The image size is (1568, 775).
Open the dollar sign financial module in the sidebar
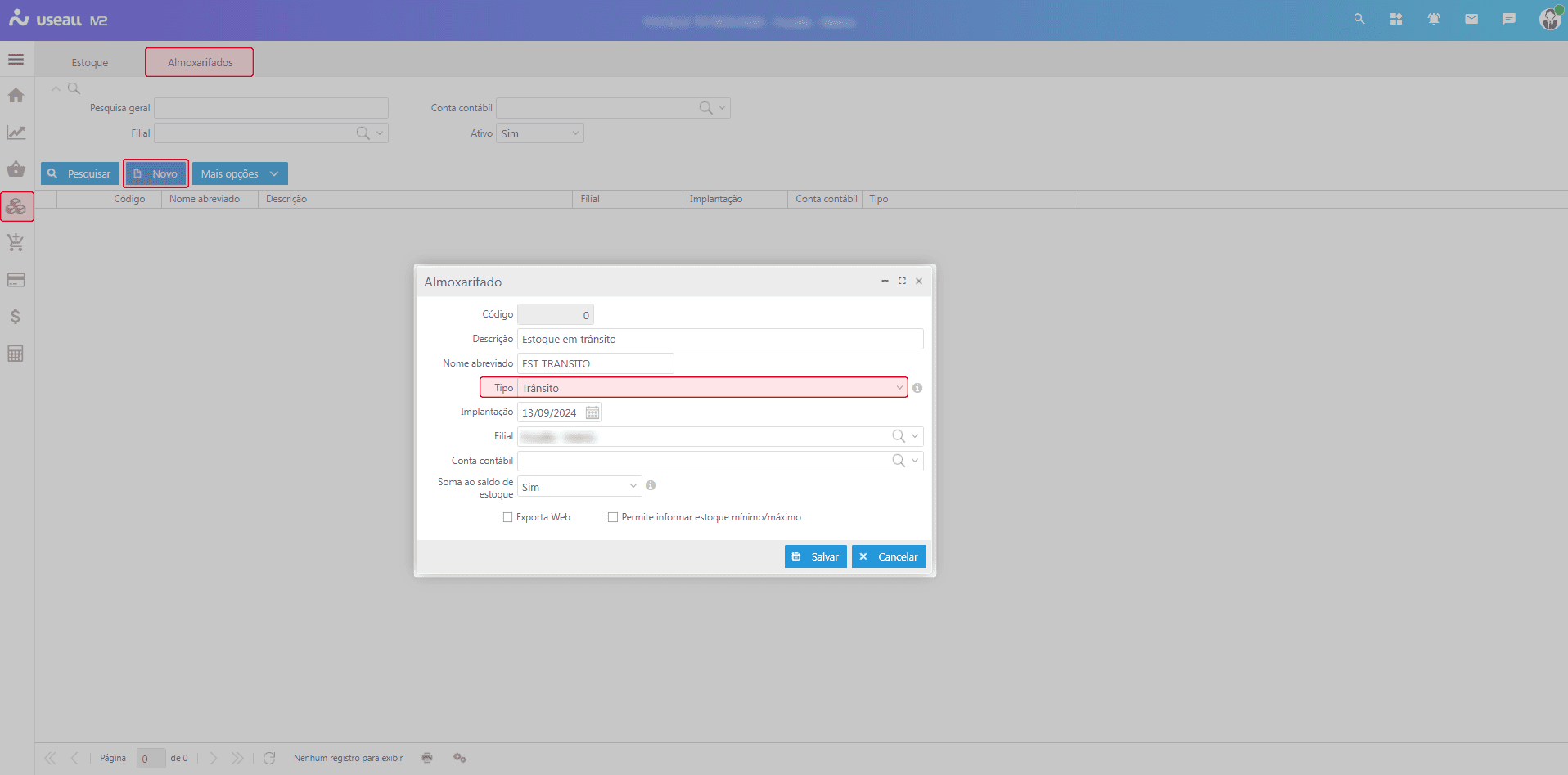(16, 317)
